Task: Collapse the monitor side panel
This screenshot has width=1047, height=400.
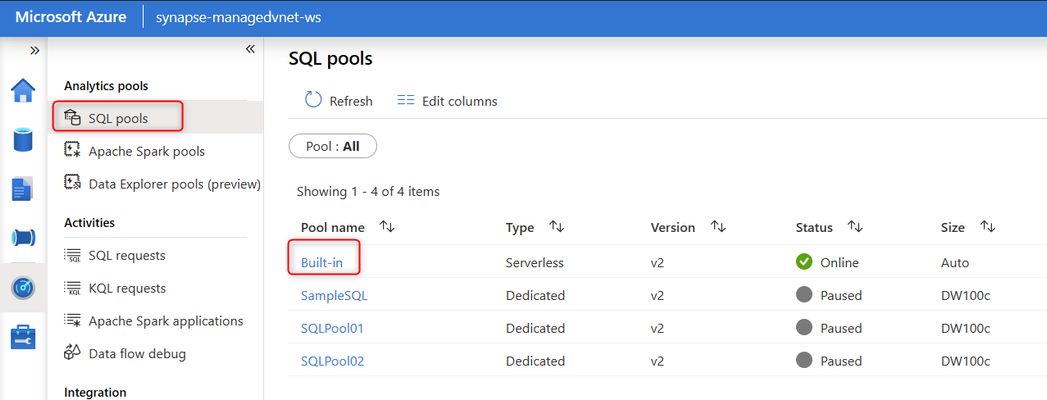Action: pos(250,49)
